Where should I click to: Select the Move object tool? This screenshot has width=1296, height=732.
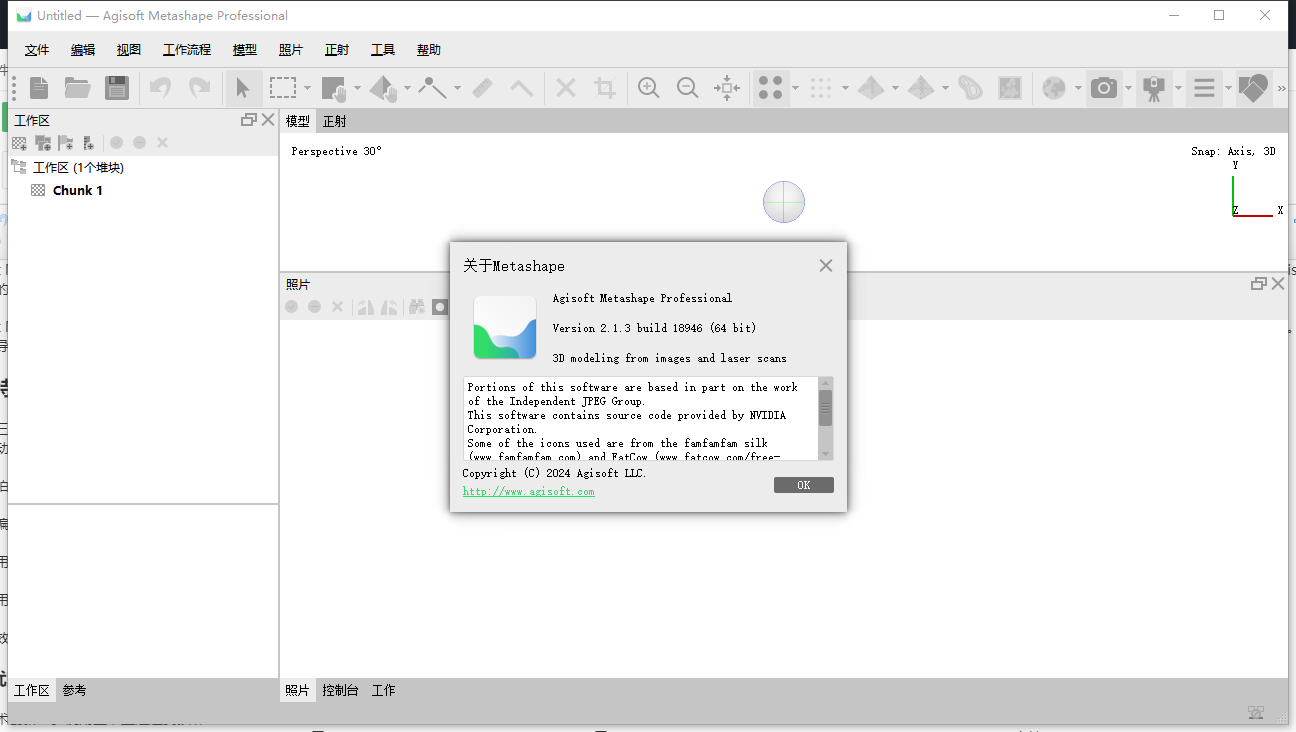pyautogui.click(x=384, y=88)
